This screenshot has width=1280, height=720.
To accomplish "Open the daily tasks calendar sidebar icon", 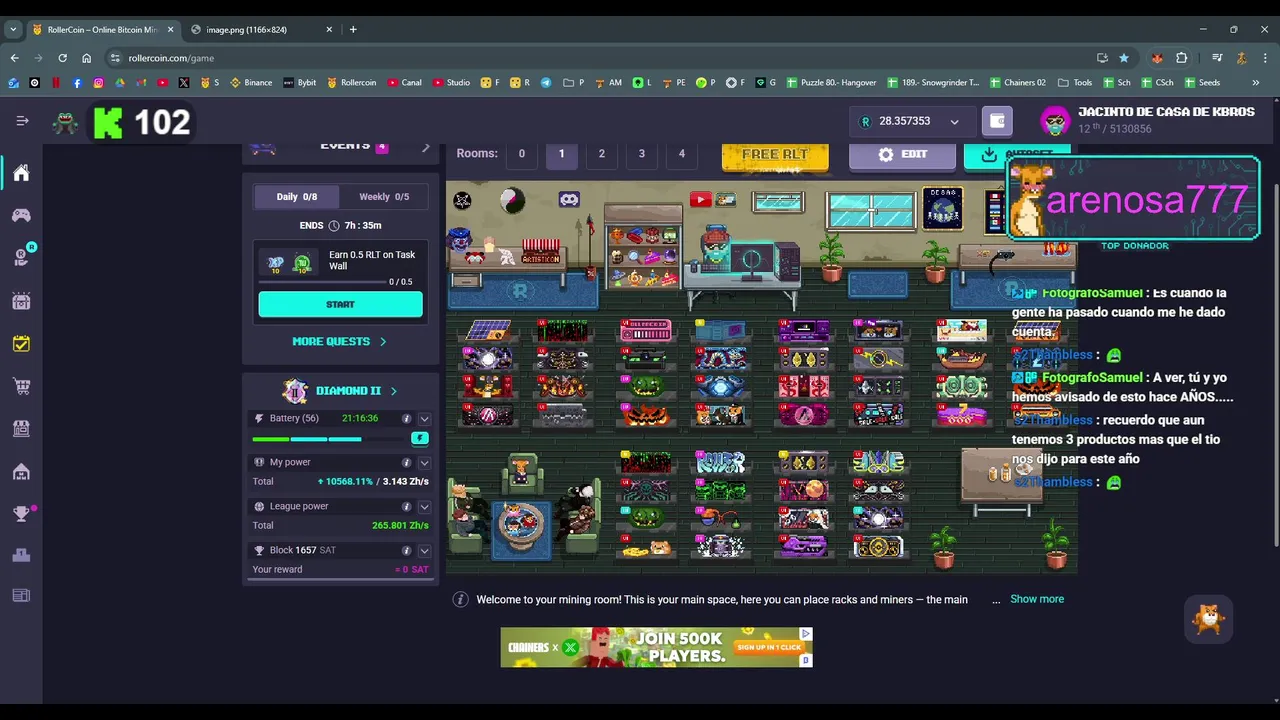I will coord(21,343).
